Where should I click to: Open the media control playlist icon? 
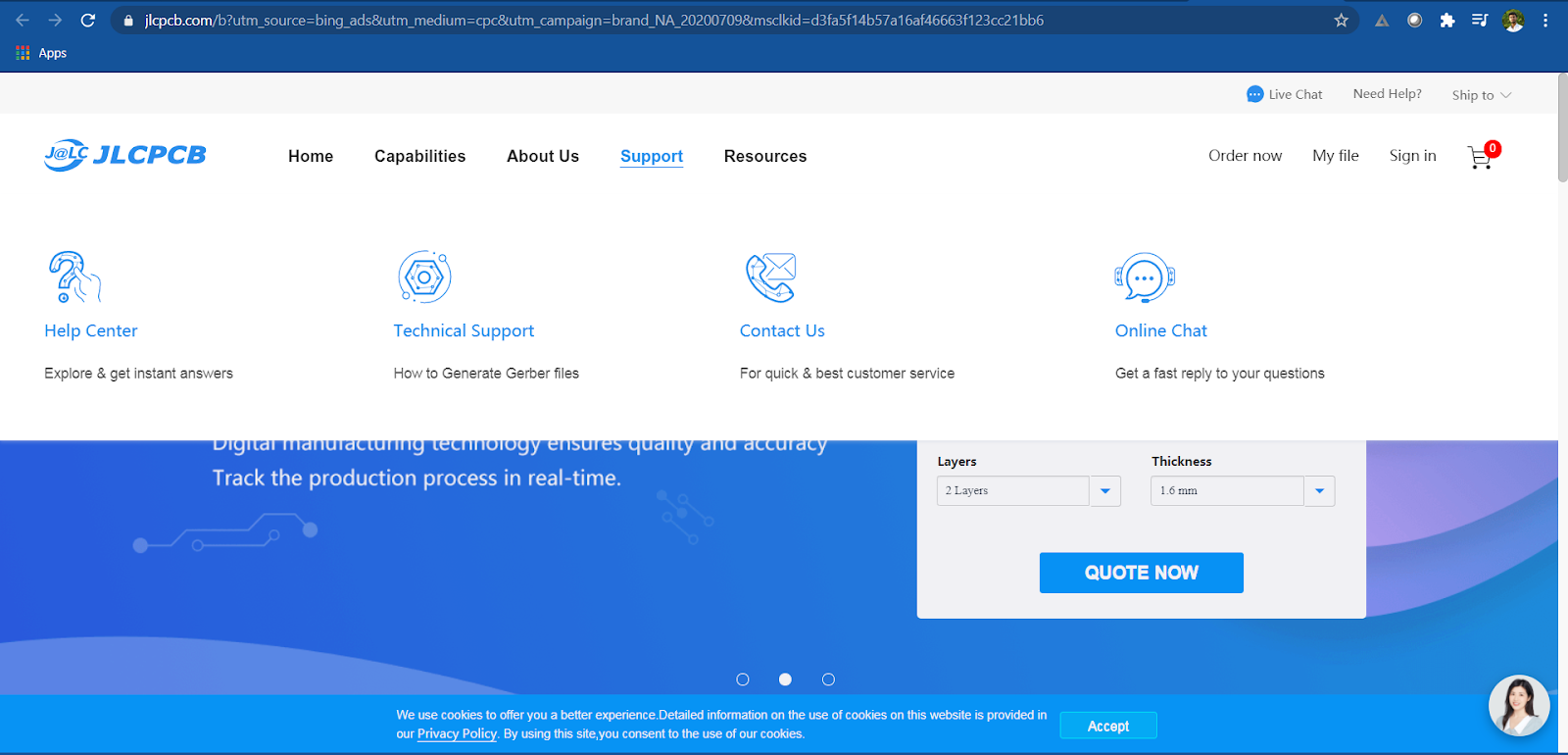click(1480, 21)
